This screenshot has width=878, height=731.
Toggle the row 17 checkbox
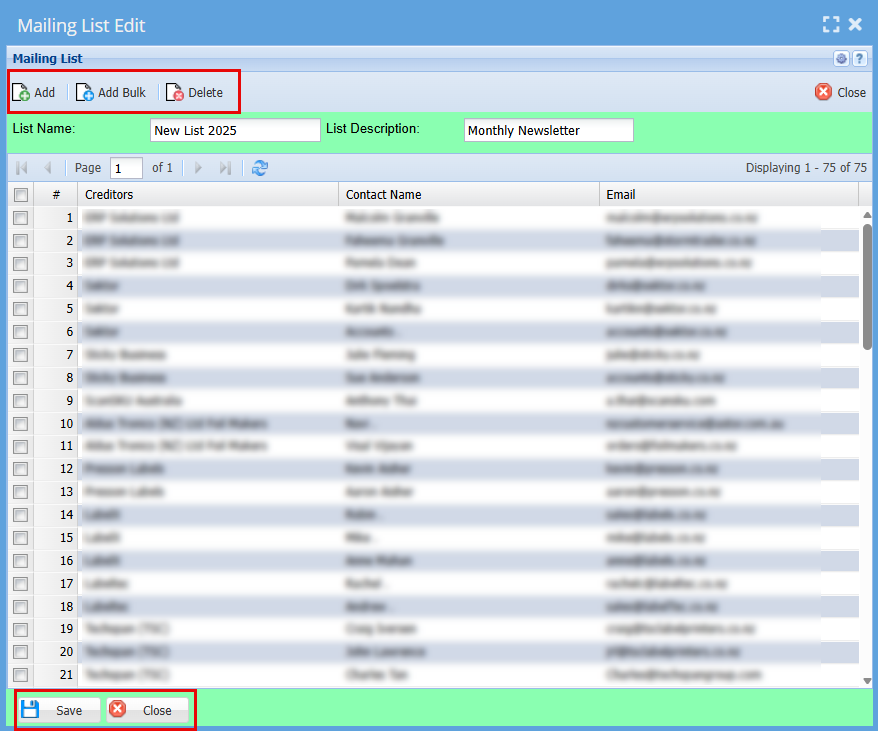click(21, 584)
